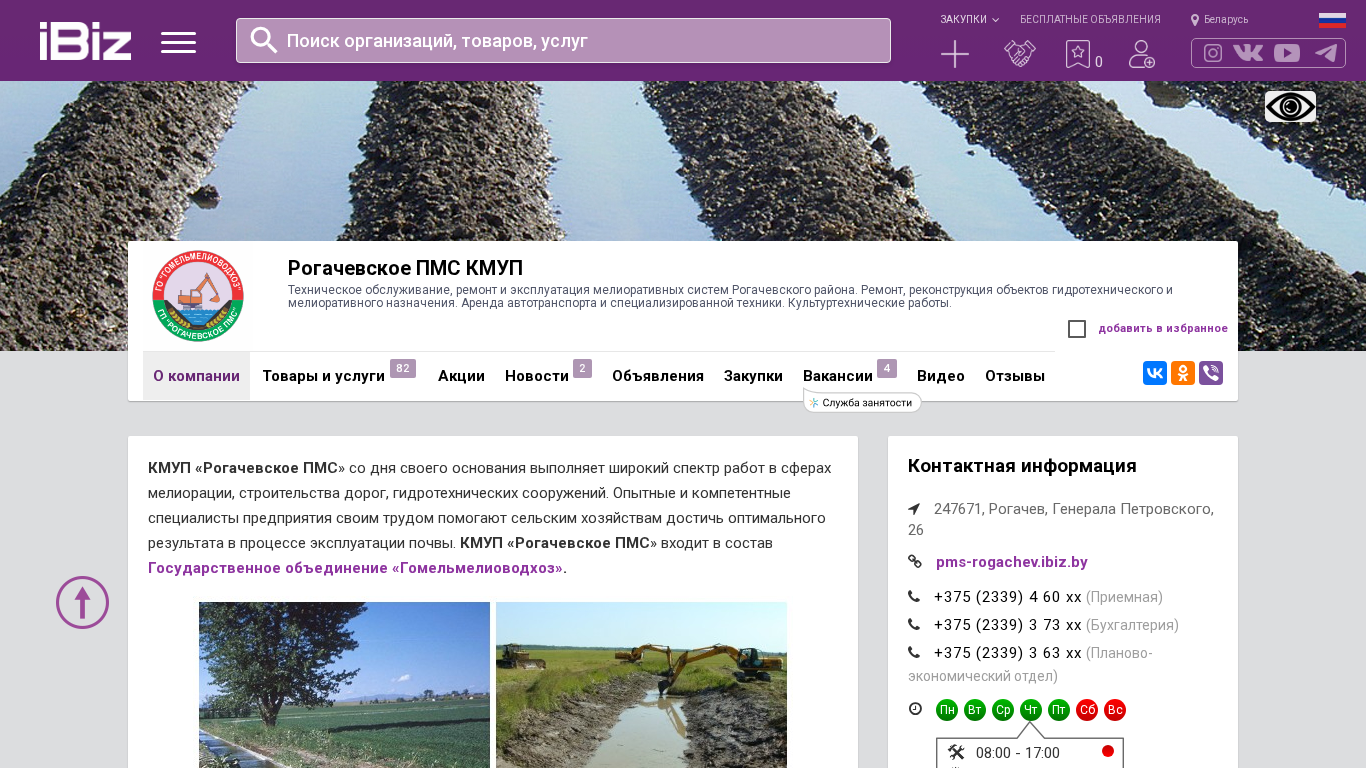Open БЕСПЛАТНЫЕ ОБЪЯВЛЕНИЯ link
This screenshot has width=1366, height=768.
point(1090,20)
